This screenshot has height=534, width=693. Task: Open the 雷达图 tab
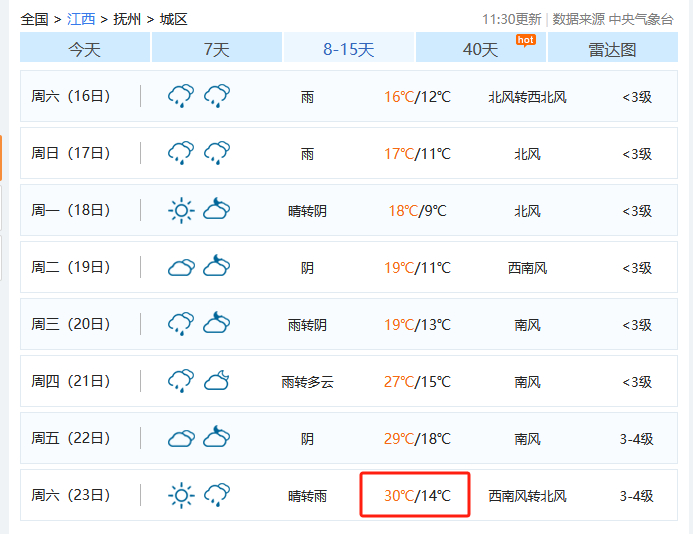click(x=613, y=48)
